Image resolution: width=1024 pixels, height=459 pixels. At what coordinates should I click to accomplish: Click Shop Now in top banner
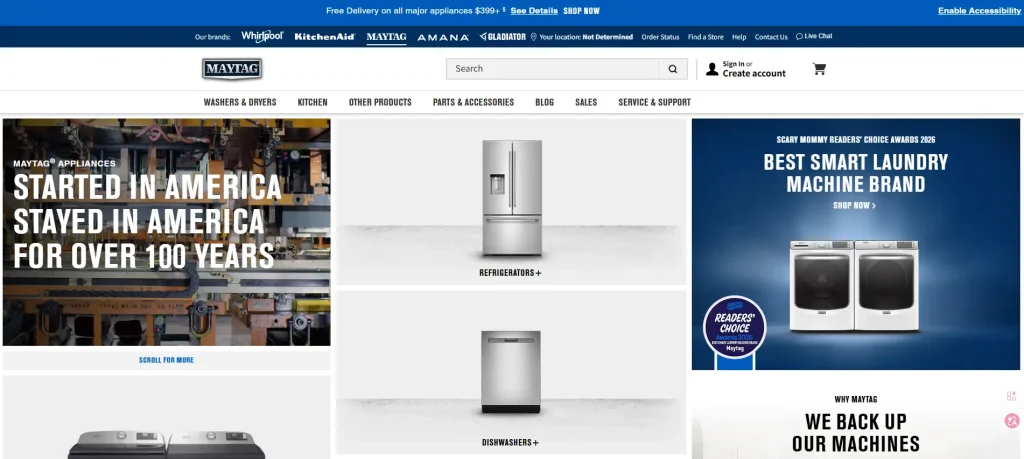[x=581, y=11]
